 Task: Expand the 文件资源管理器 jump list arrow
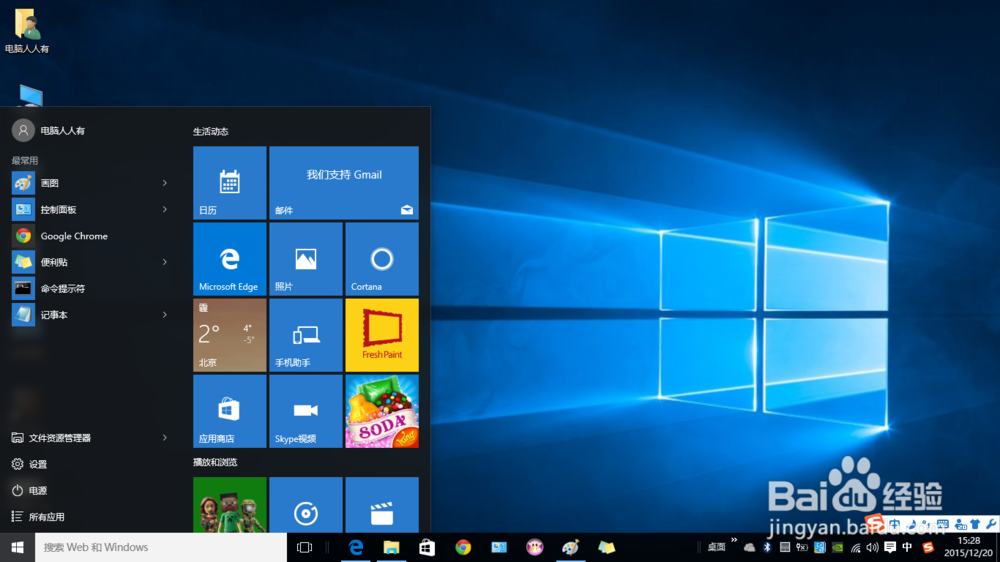point(165,438)
